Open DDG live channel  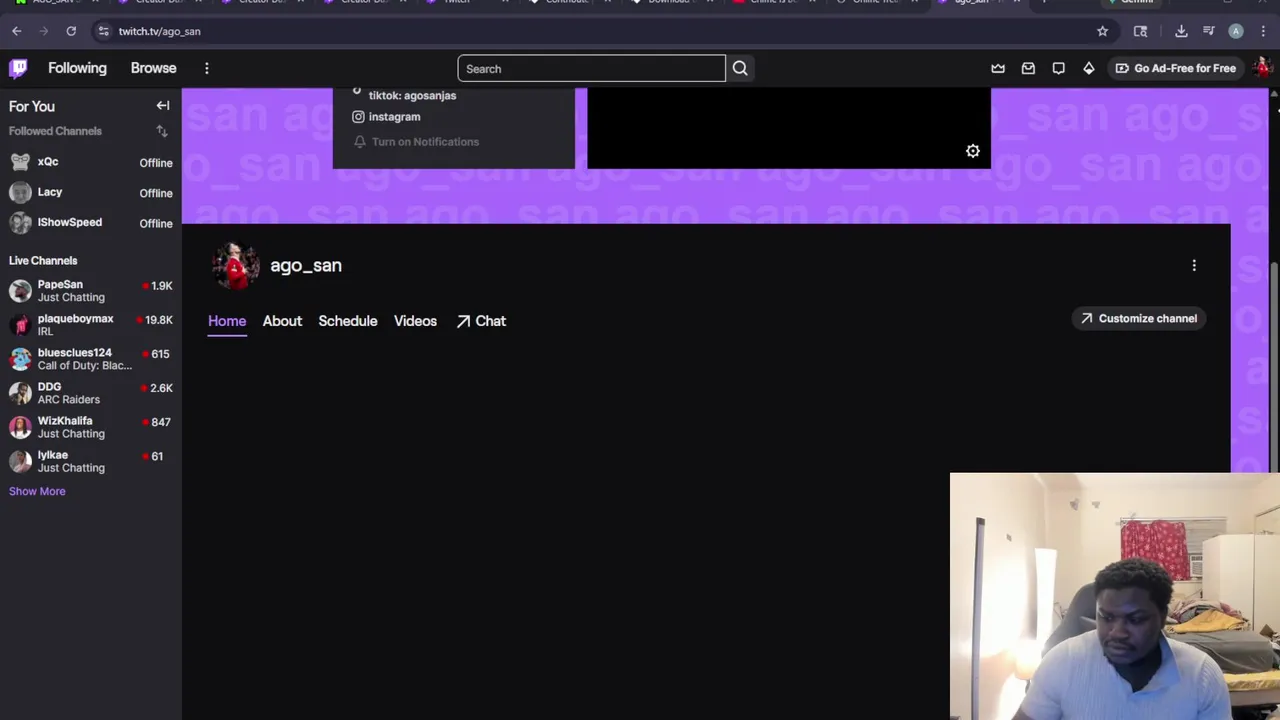[x=91, y=393]
